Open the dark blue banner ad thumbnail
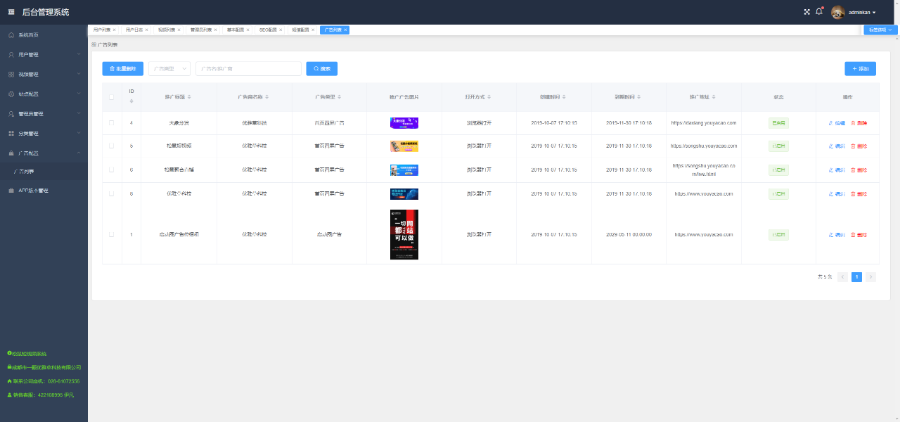 tap(404, 194)
